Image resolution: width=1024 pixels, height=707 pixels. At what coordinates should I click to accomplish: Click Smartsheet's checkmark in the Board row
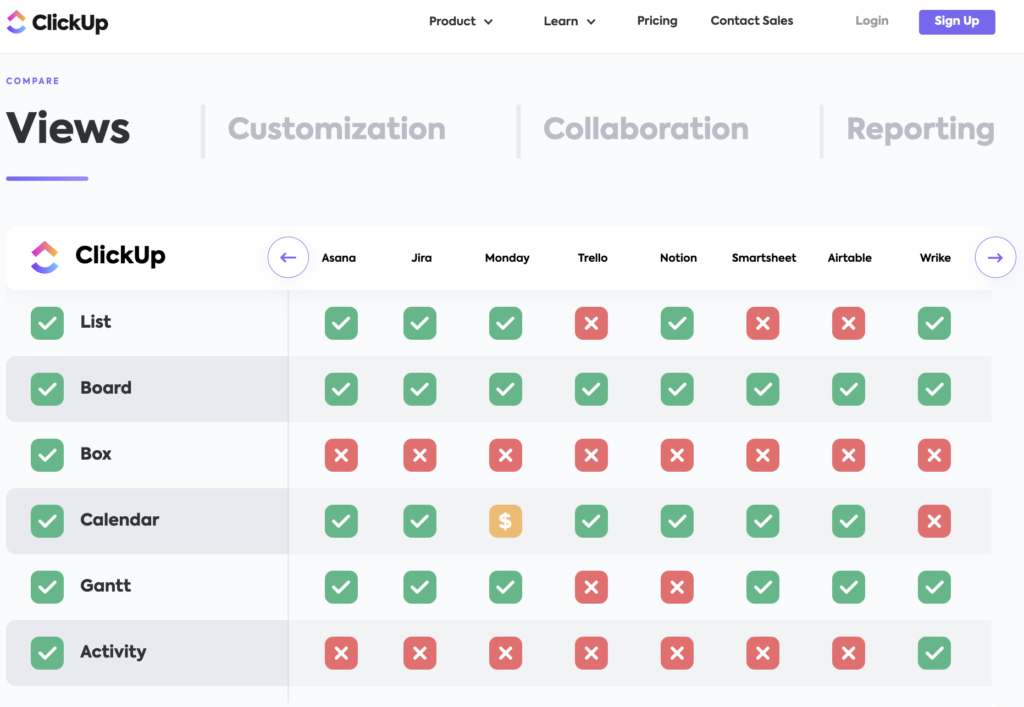(763, 389)
